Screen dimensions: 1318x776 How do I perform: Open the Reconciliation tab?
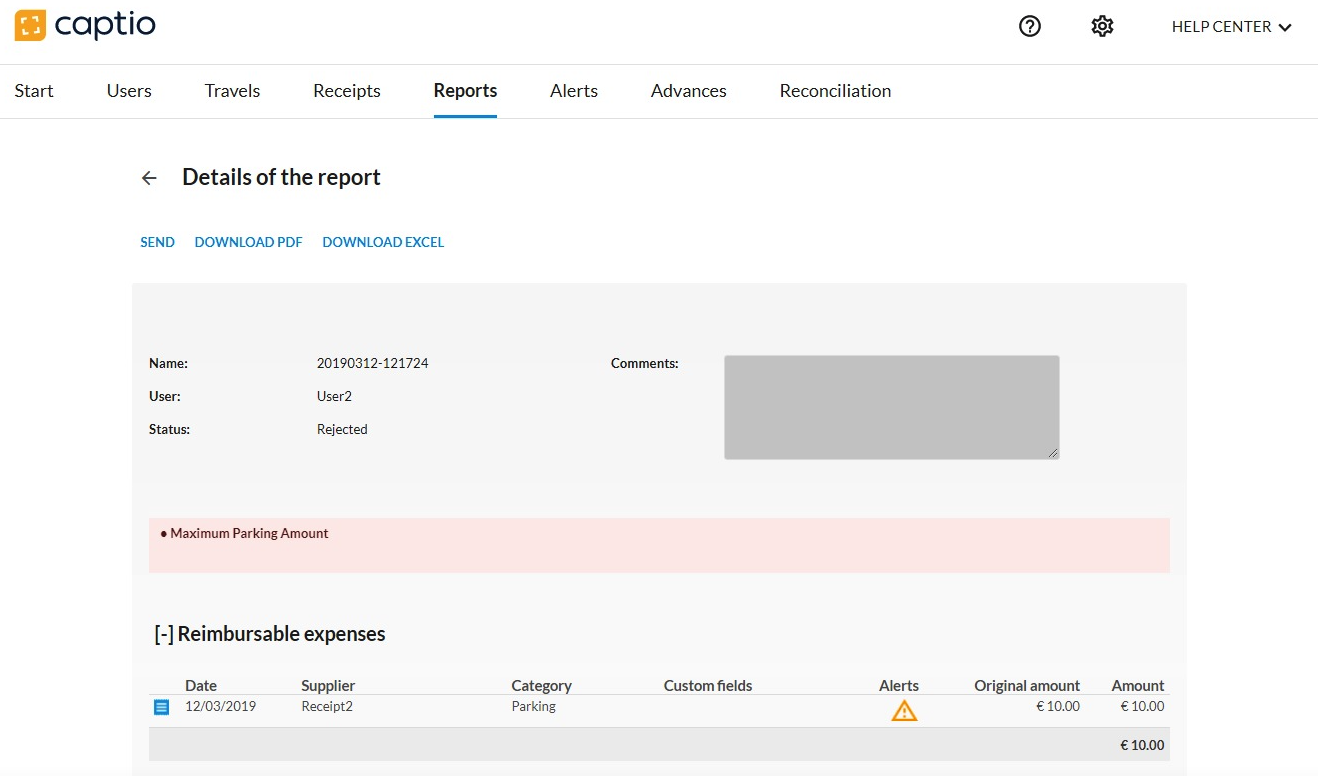click(835, 91)
